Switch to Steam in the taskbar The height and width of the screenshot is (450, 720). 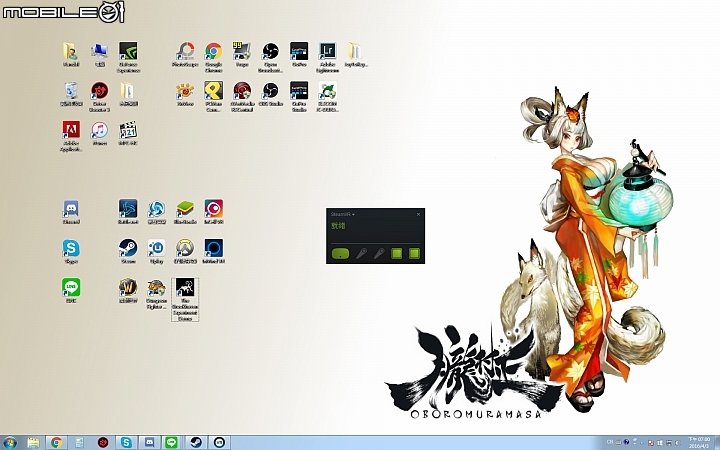pos(196,443)
